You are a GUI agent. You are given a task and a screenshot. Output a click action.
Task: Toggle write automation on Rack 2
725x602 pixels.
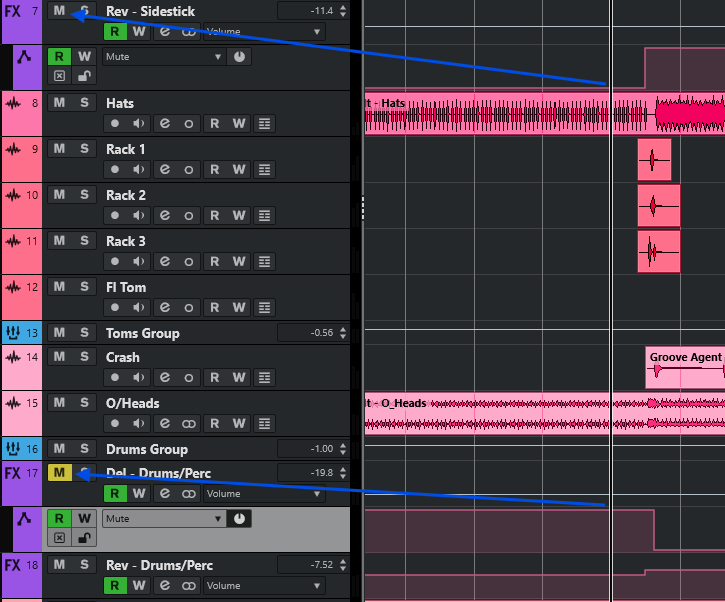(239, 215)
